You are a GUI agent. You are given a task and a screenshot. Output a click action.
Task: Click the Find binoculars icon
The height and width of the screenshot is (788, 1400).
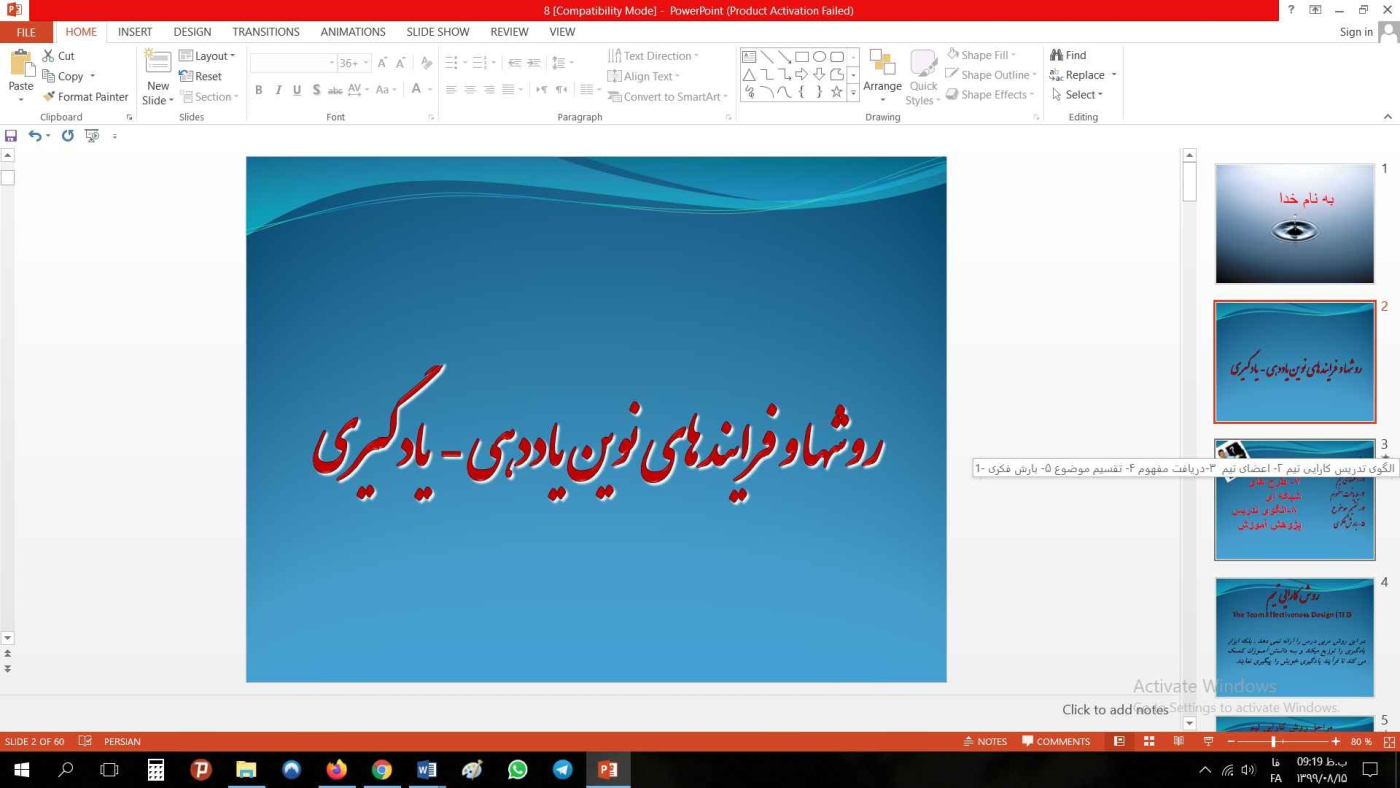(1056, 56)
